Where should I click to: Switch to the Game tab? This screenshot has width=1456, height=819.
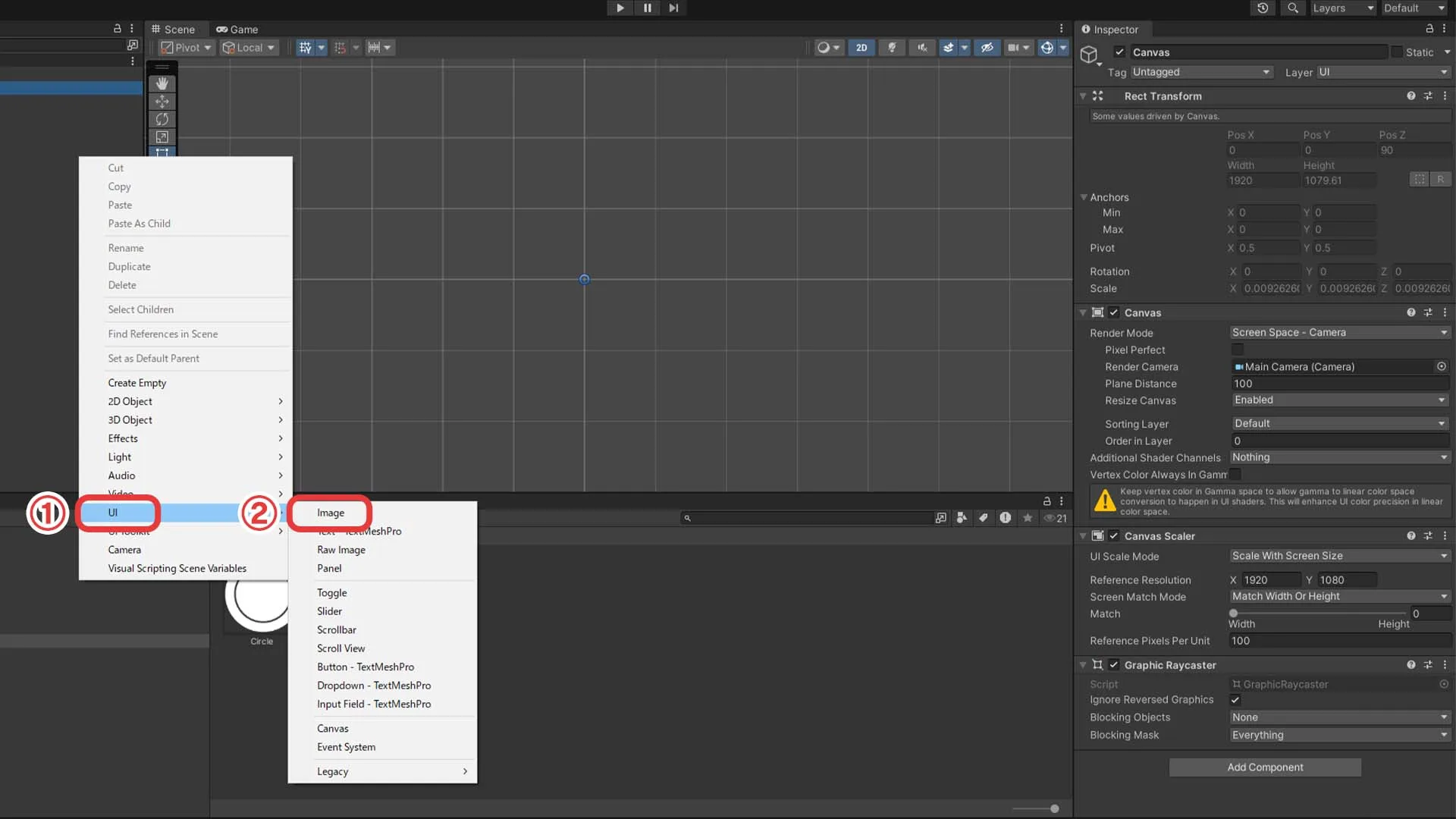click(x=237, y=29)
